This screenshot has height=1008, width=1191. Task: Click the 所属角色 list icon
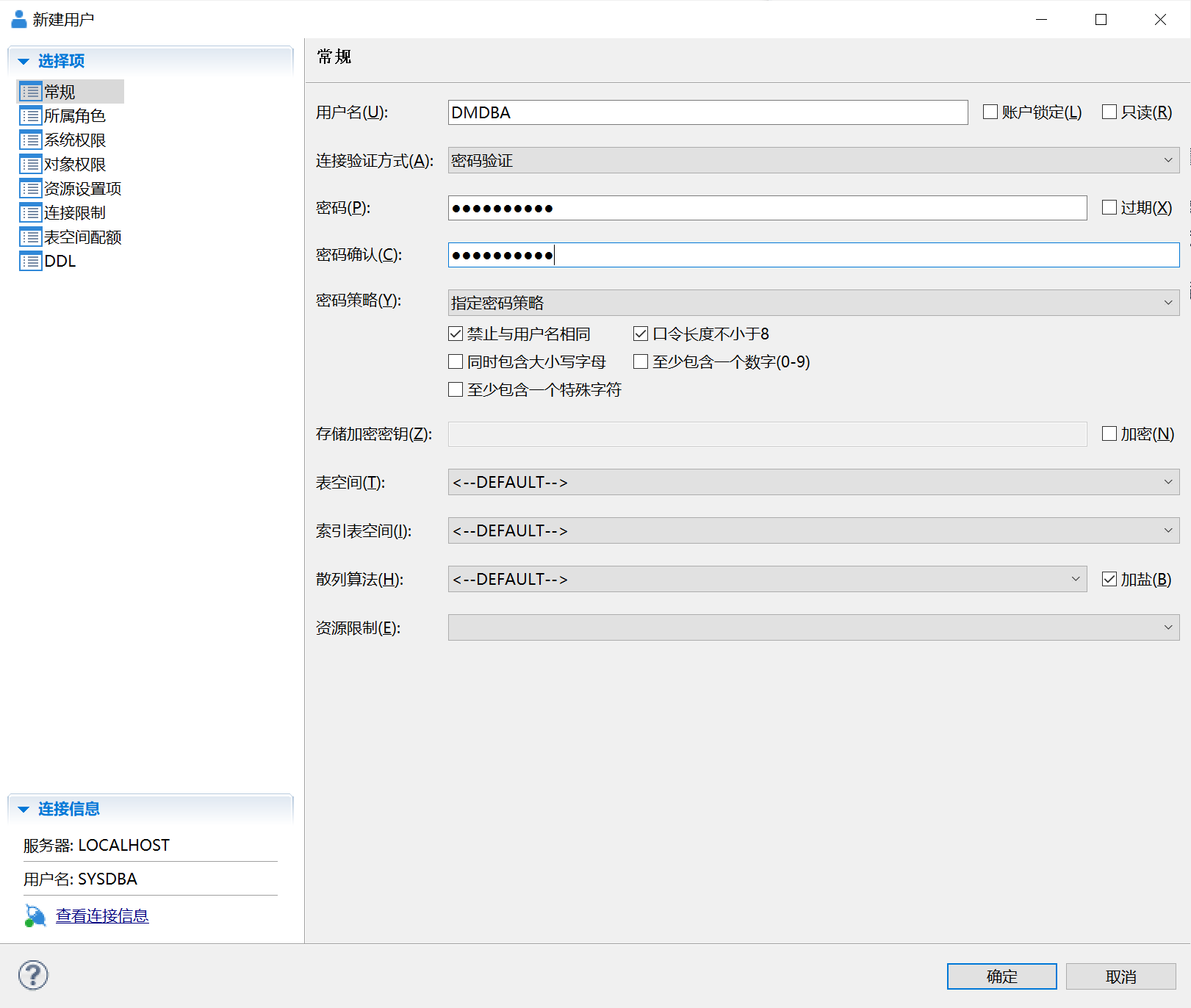(30, 116)
